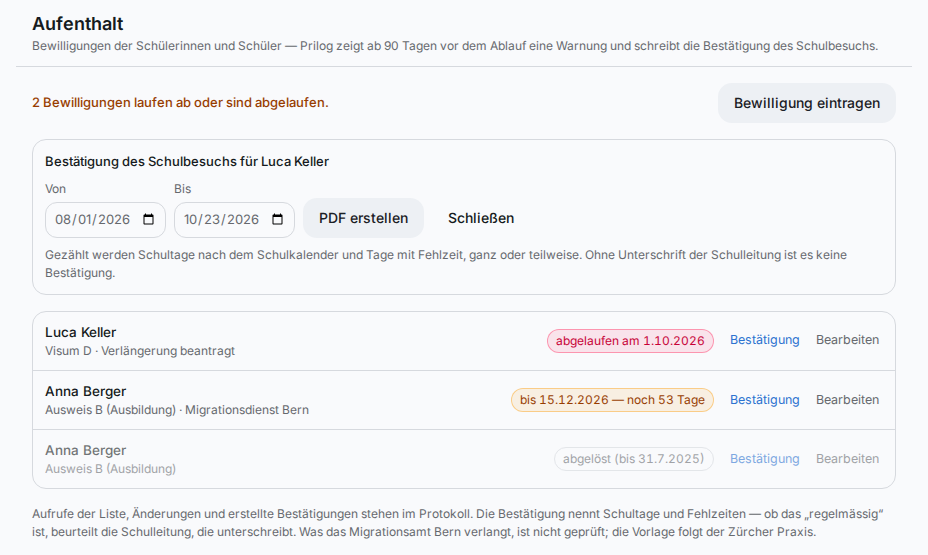Focus the Von date input 08/01/2026
Viewport: 928px width, 555px height.
(105, 220)
